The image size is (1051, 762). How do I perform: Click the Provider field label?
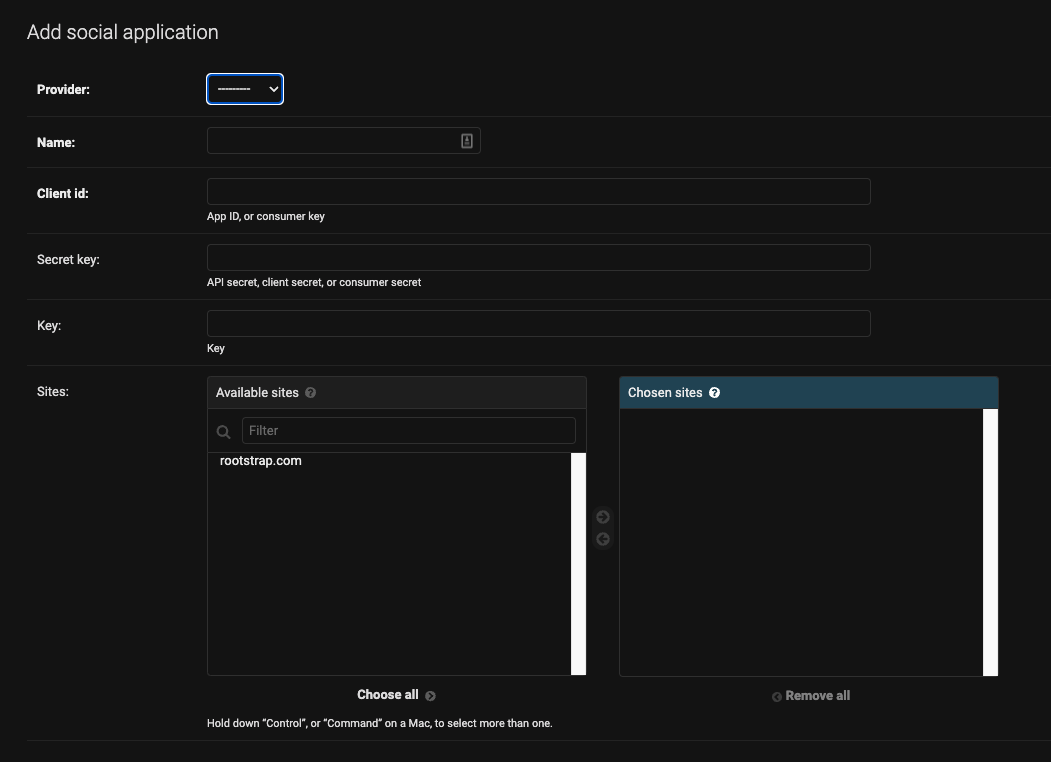pos(63,90)
